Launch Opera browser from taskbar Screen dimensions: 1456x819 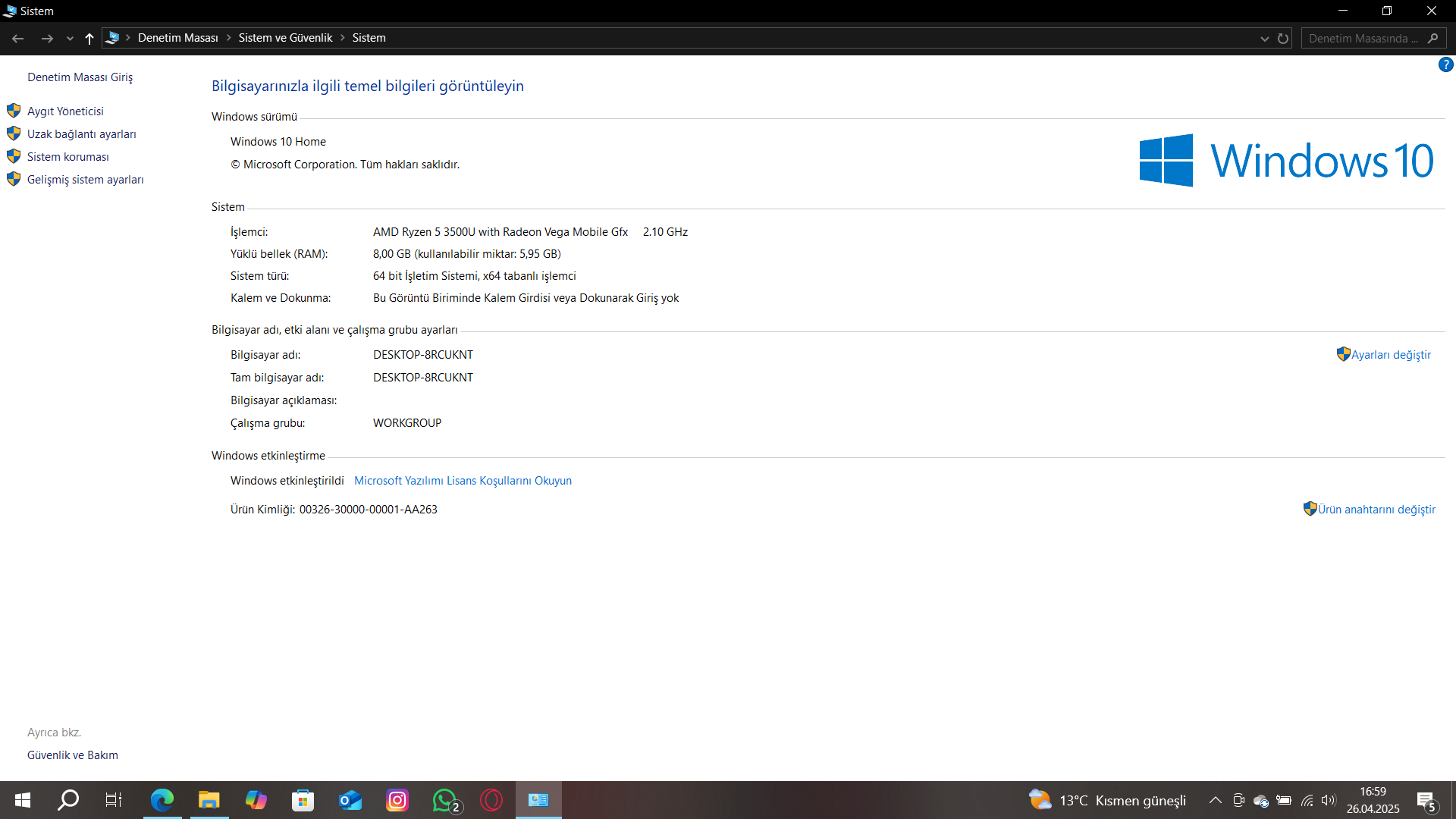click(x=491, y=800)
